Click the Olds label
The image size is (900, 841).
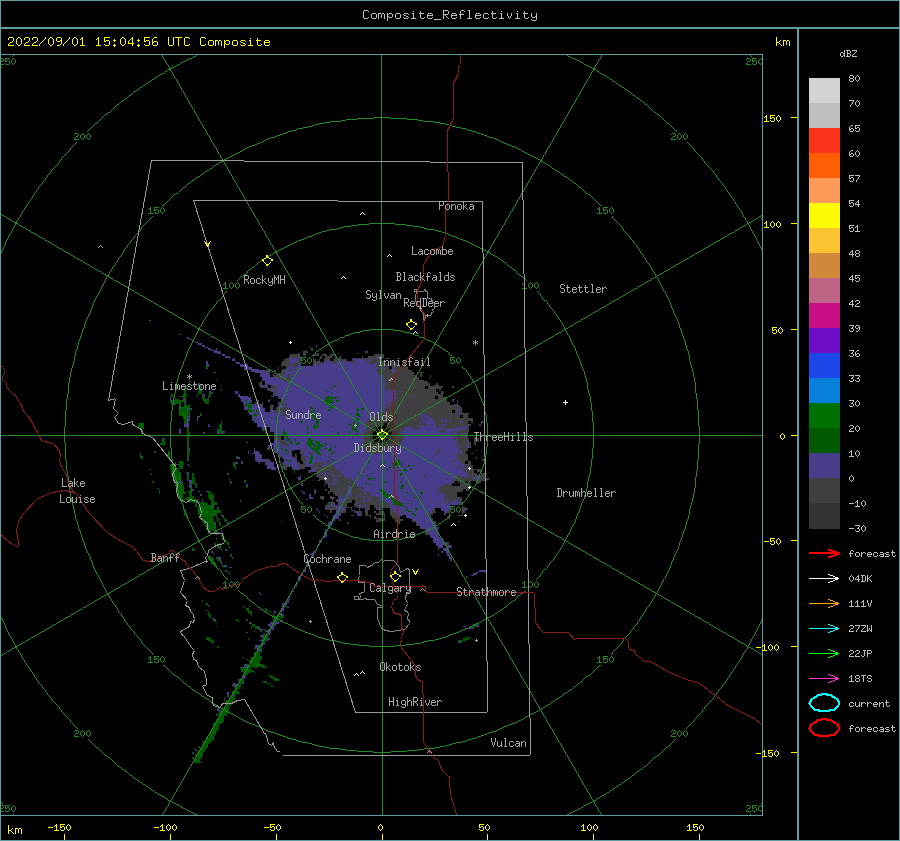point(381,417)
